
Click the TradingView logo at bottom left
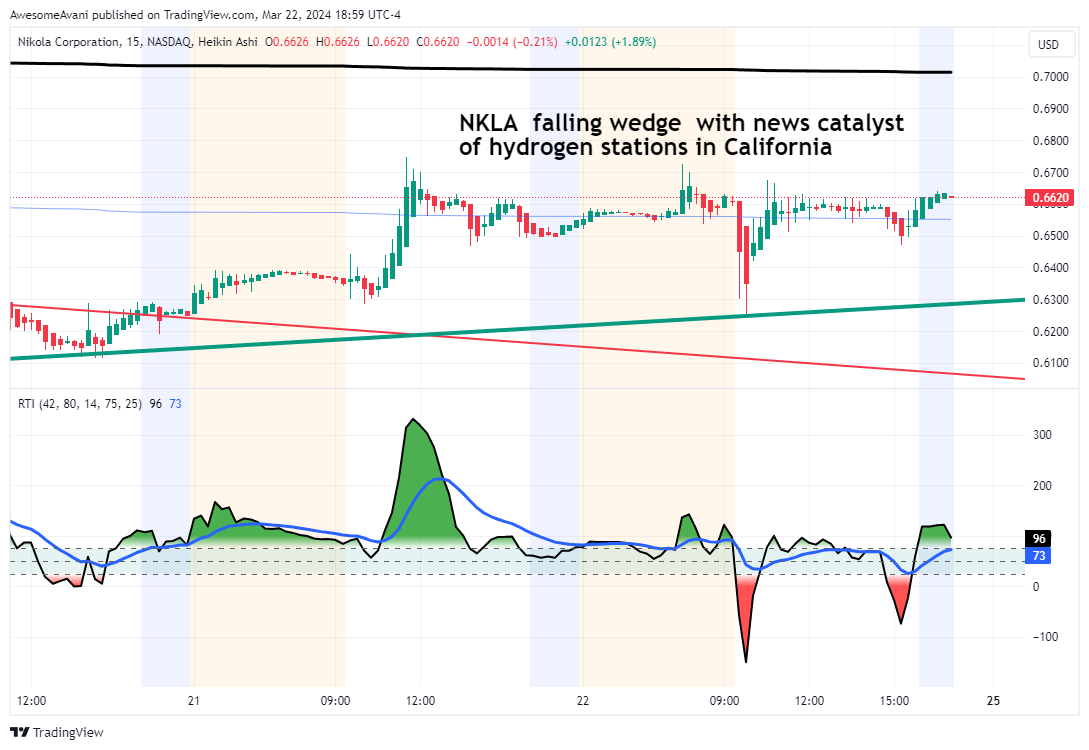click(x=56, y=732)
